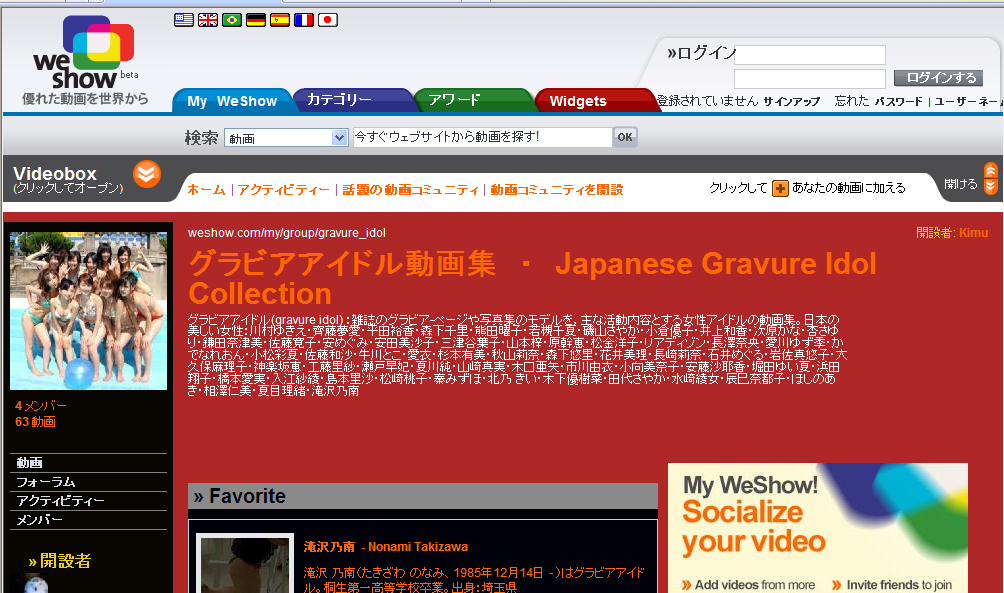1004x593 pixels.
Task: Open 動画コミュニティを開設 link
Action: [x=556, y=190]
